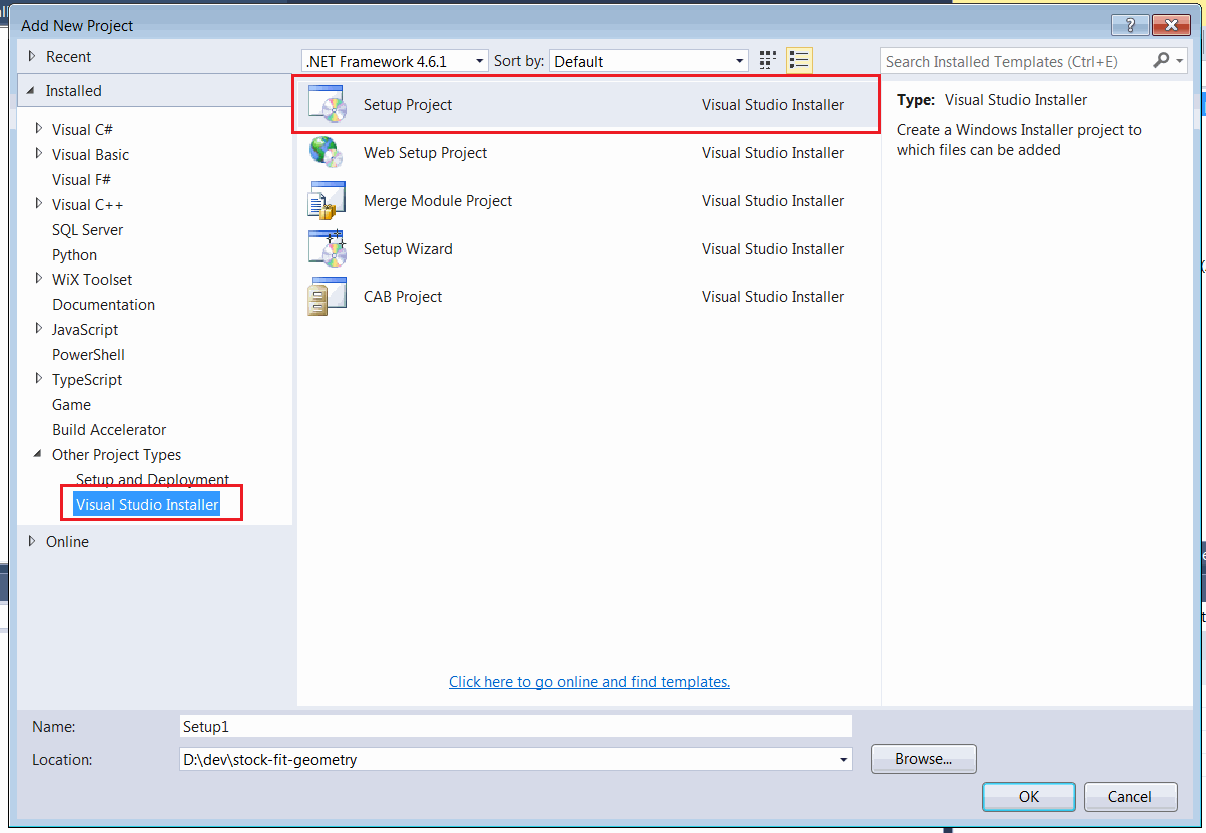
Task: Choose the Web Setup Project template
Action: [x=586, y=152]
